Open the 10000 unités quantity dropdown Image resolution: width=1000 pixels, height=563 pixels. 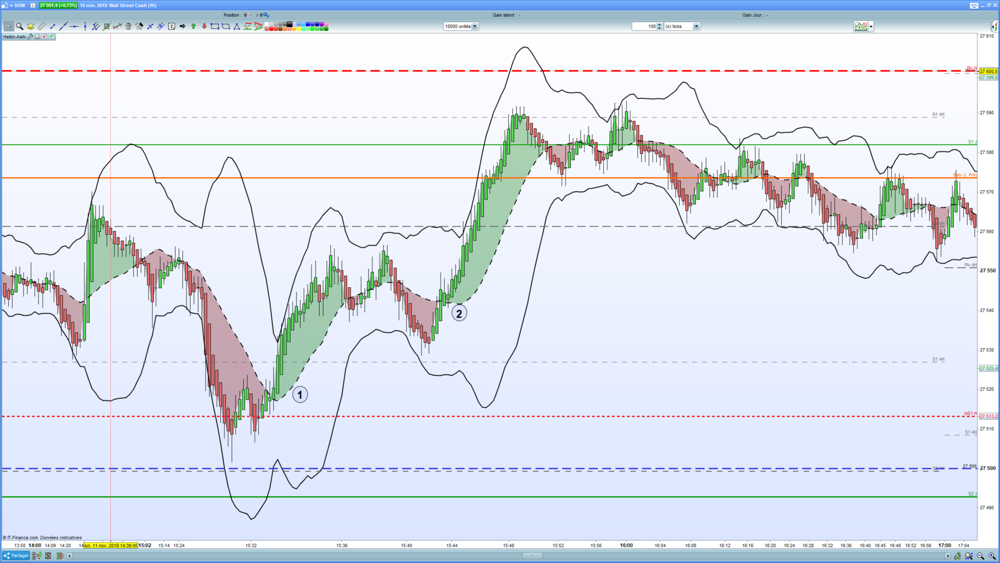click(x=475, y=26)
